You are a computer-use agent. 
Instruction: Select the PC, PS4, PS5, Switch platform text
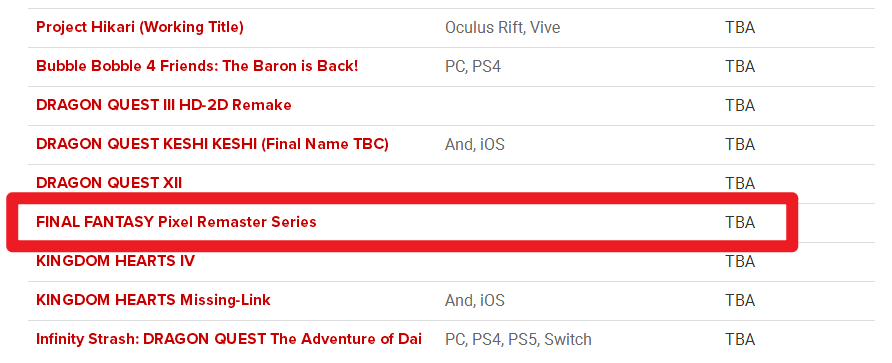[518, 340]
